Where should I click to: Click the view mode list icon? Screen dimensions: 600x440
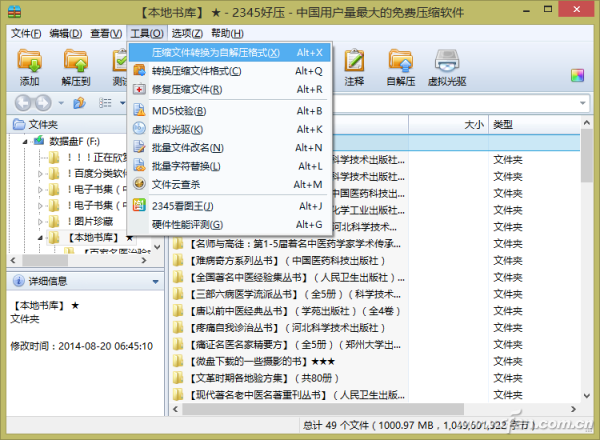click(105, 103)
